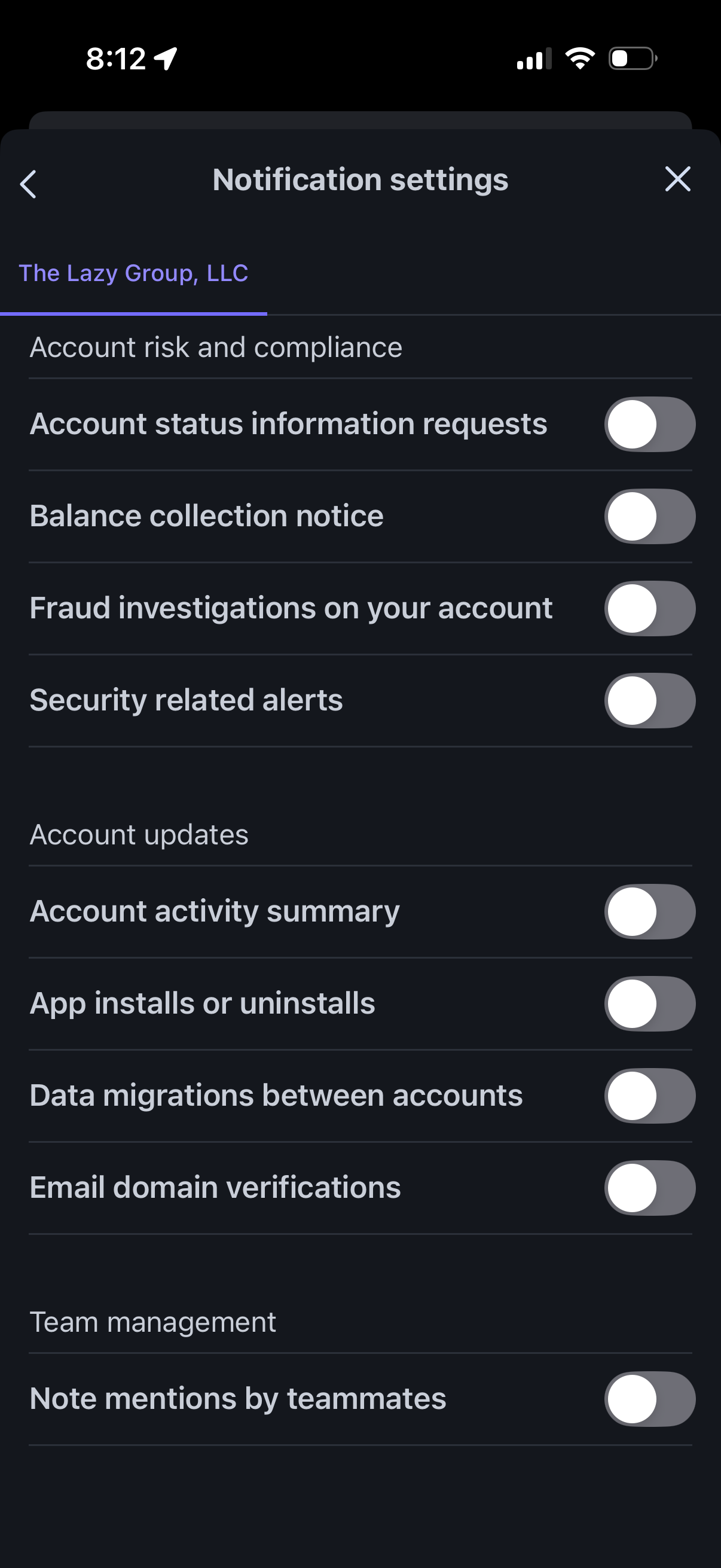Tap the battery indicator icon
Screen dimensions: 721x1568
(x=633, y=59)
